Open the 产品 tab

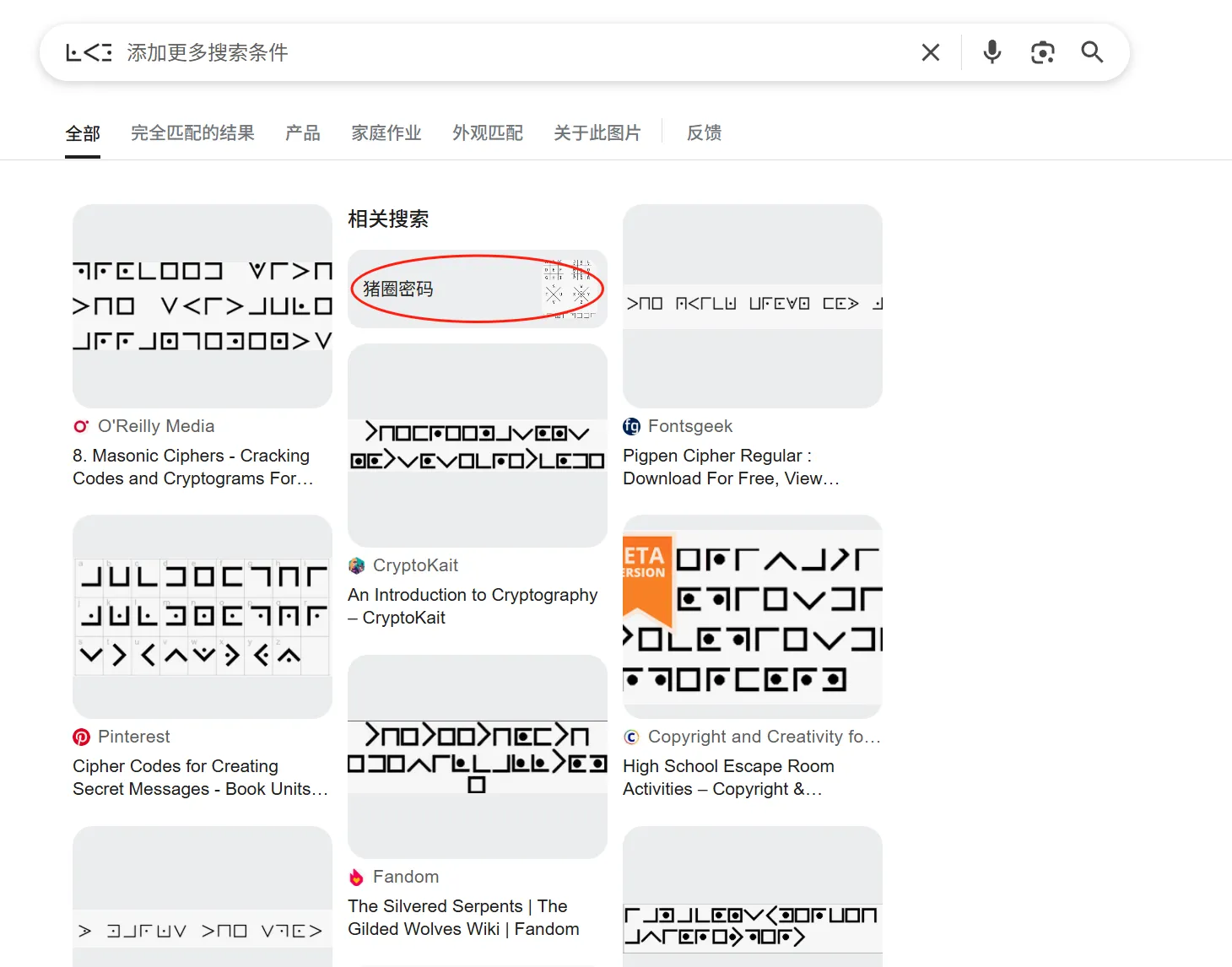tap(302, 133)
